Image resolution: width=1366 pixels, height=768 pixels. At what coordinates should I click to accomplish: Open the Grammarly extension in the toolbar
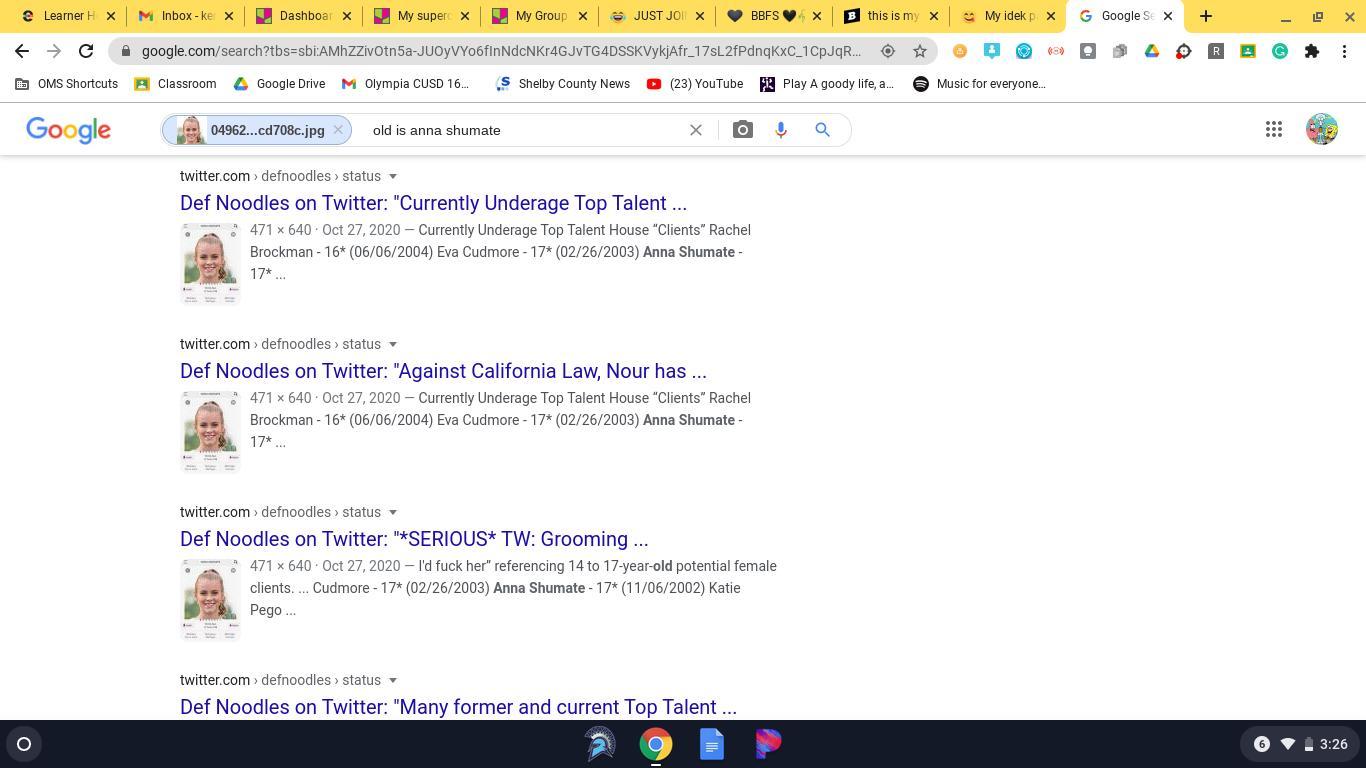pos(1280,51)
